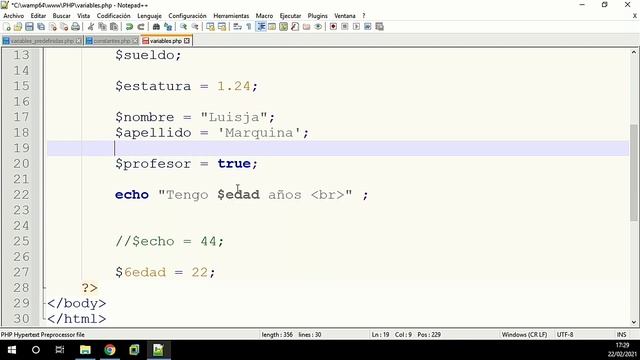Start macro recording with the red record icon
The height and width of the screenshot is (360, 640).
(333, 27)
